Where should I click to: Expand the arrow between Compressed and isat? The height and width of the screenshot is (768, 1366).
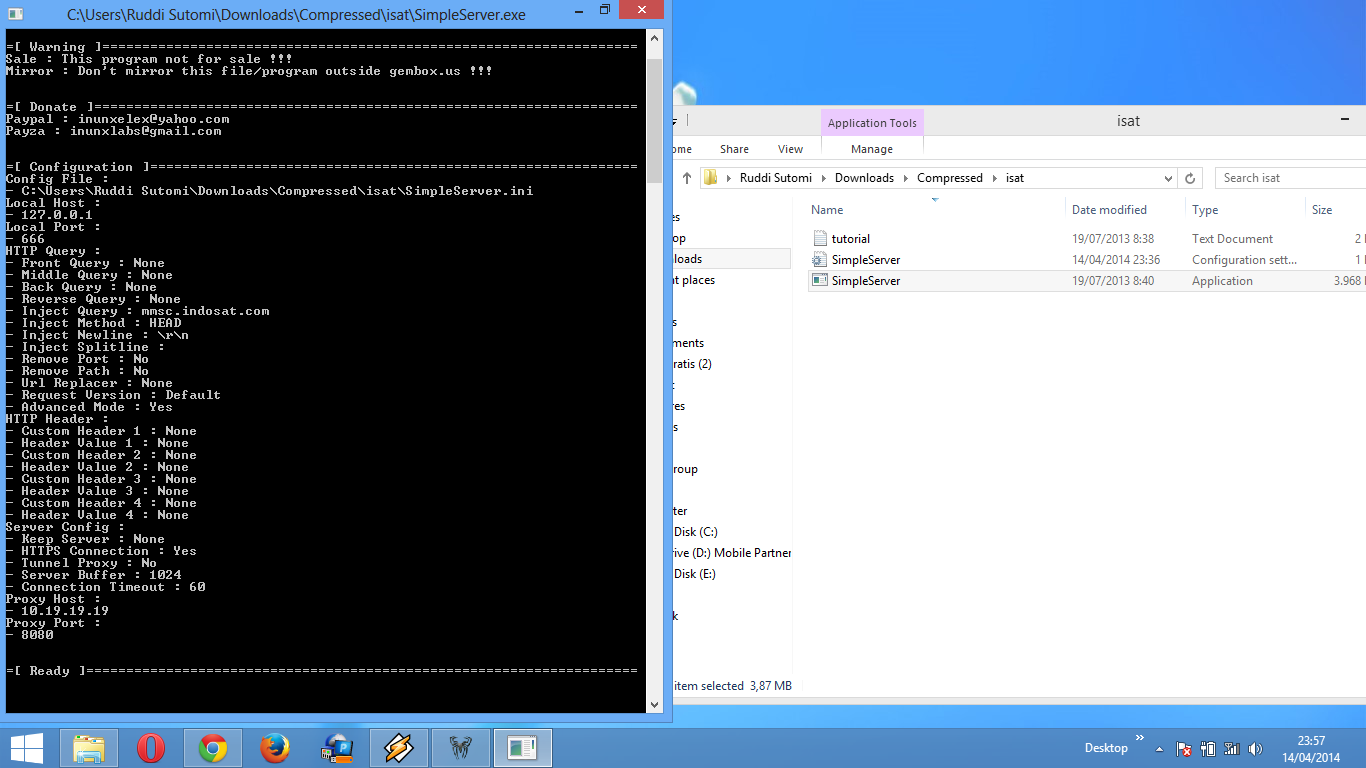tap(994, 178)
